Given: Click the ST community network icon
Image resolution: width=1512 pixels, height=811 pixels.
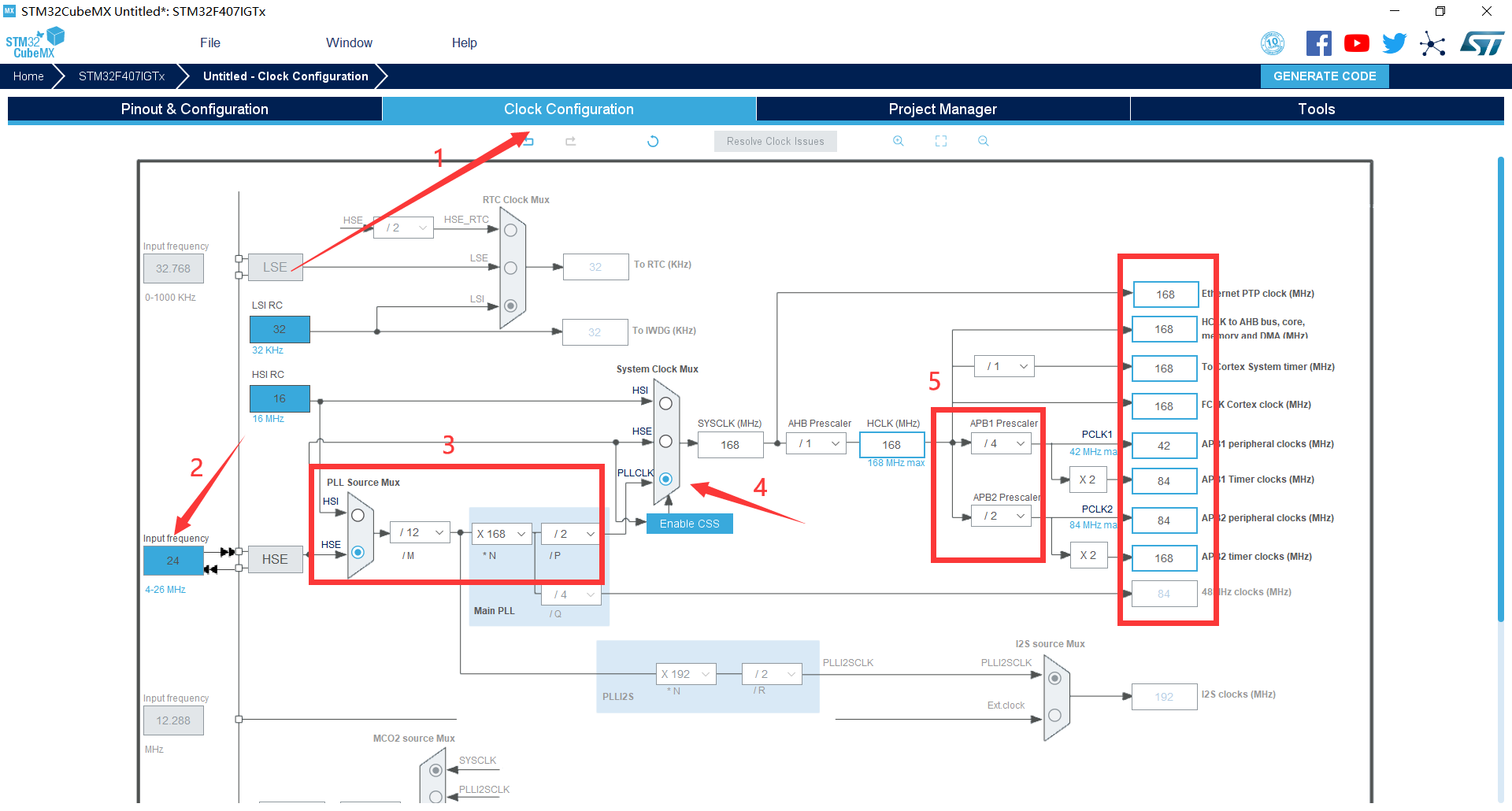Looking at the screenshot, I should tap(1432, 43).
